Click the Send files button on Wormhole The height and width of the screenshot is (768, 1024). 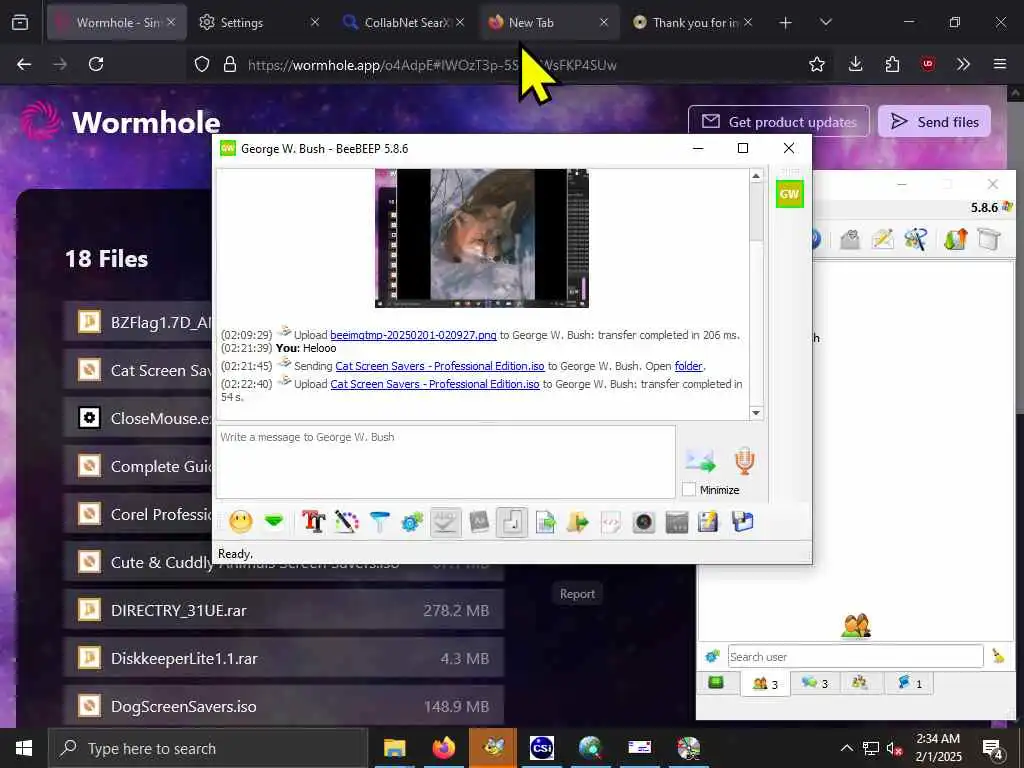pos(935,121)
